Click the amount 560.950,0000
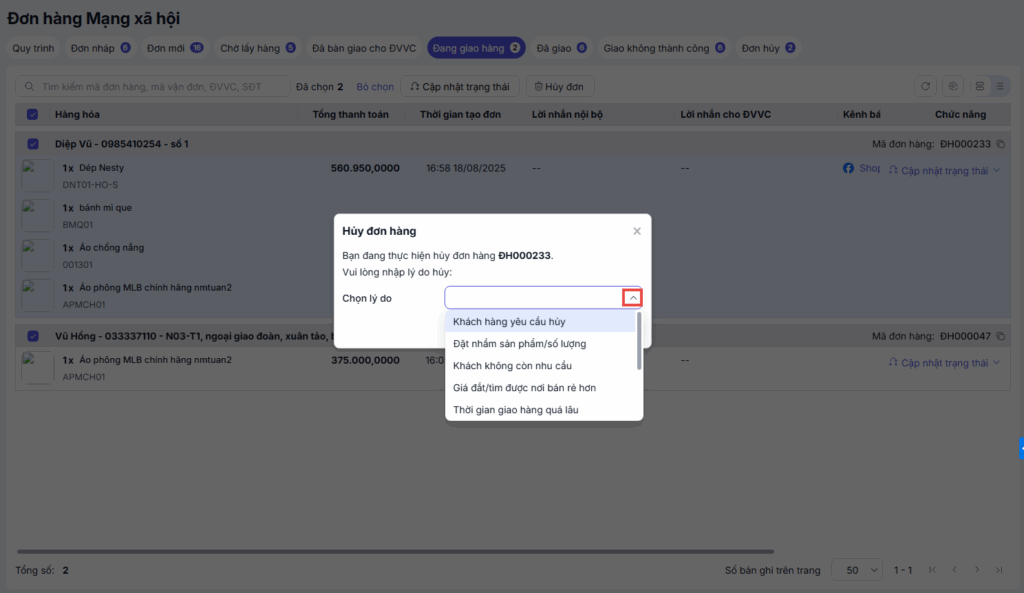This screenshot has width=1024, height=593. click(x=365, y=168)
